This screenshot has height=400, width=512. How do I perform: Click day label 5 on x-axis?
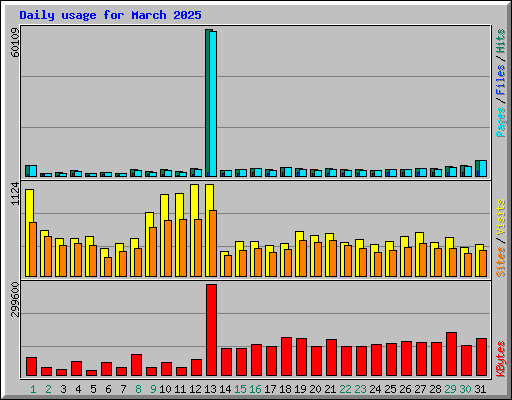(x=93, y=389)
